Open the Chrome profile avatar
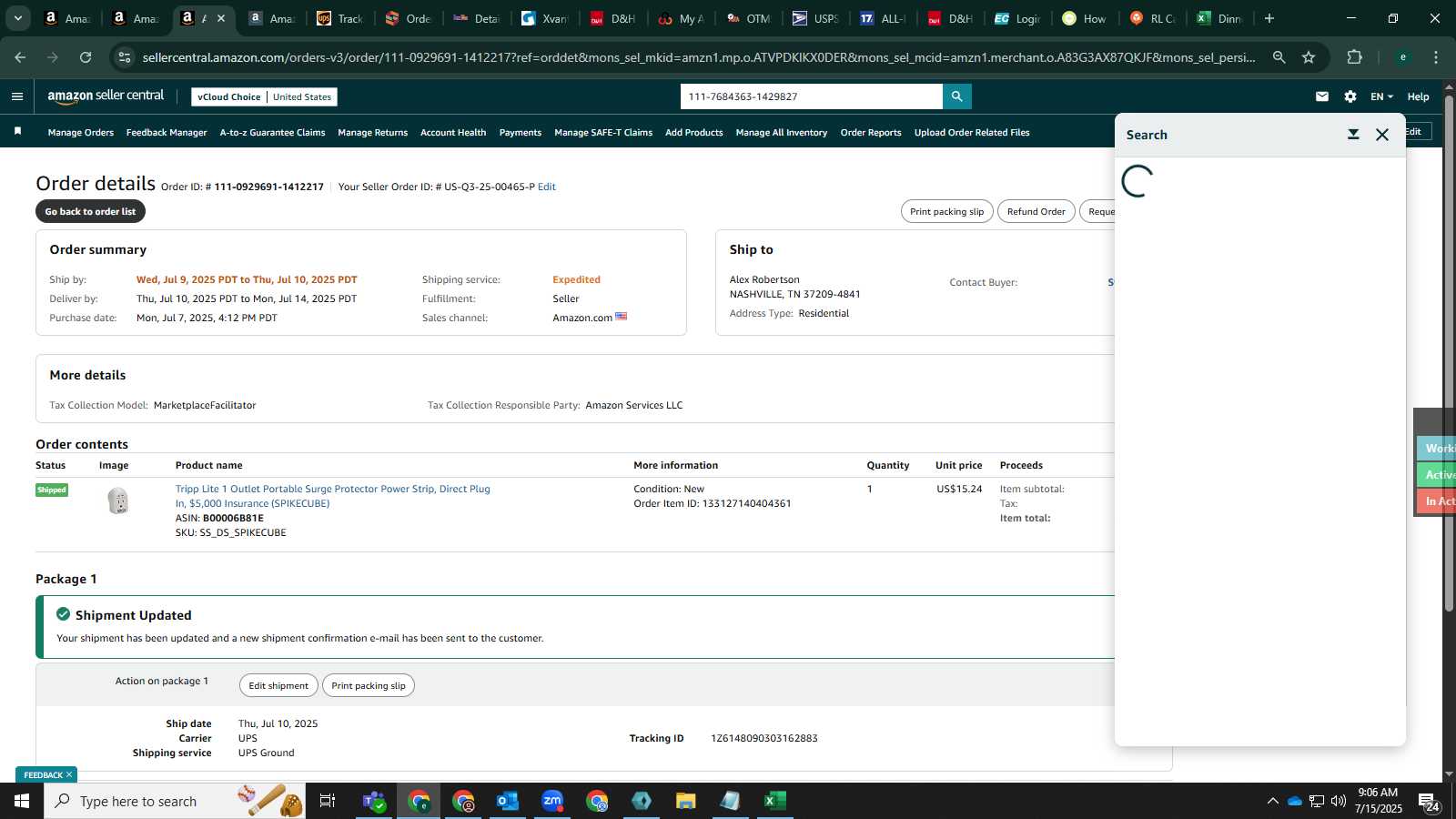The width and height of the screenshot is (1456, 819). (1403, 57)
